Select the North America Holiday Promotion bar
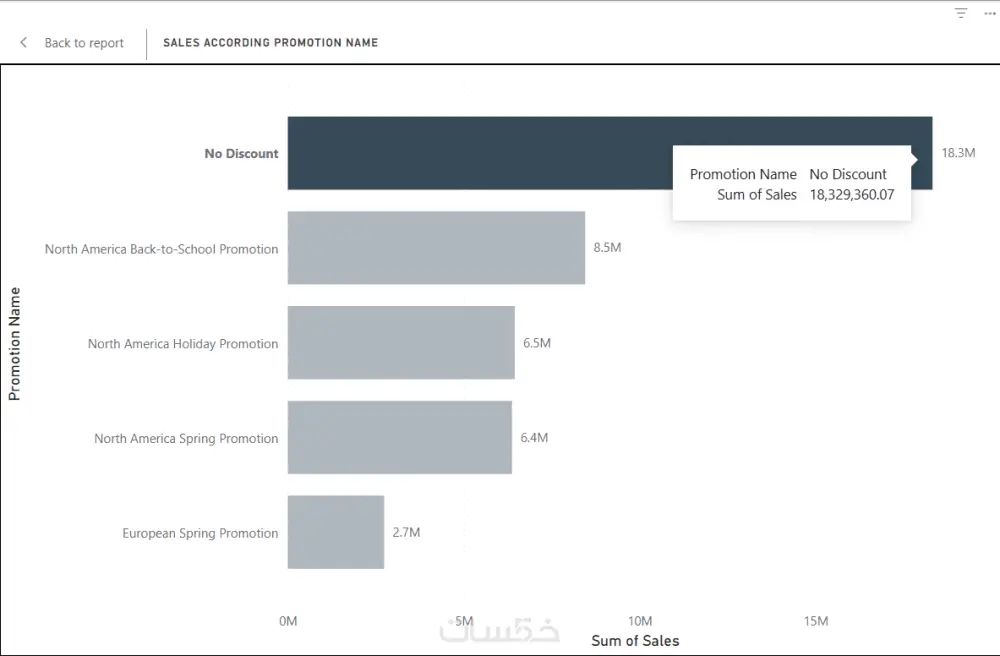The width and height of the screenshot is (1000, 656). (400, 342)
